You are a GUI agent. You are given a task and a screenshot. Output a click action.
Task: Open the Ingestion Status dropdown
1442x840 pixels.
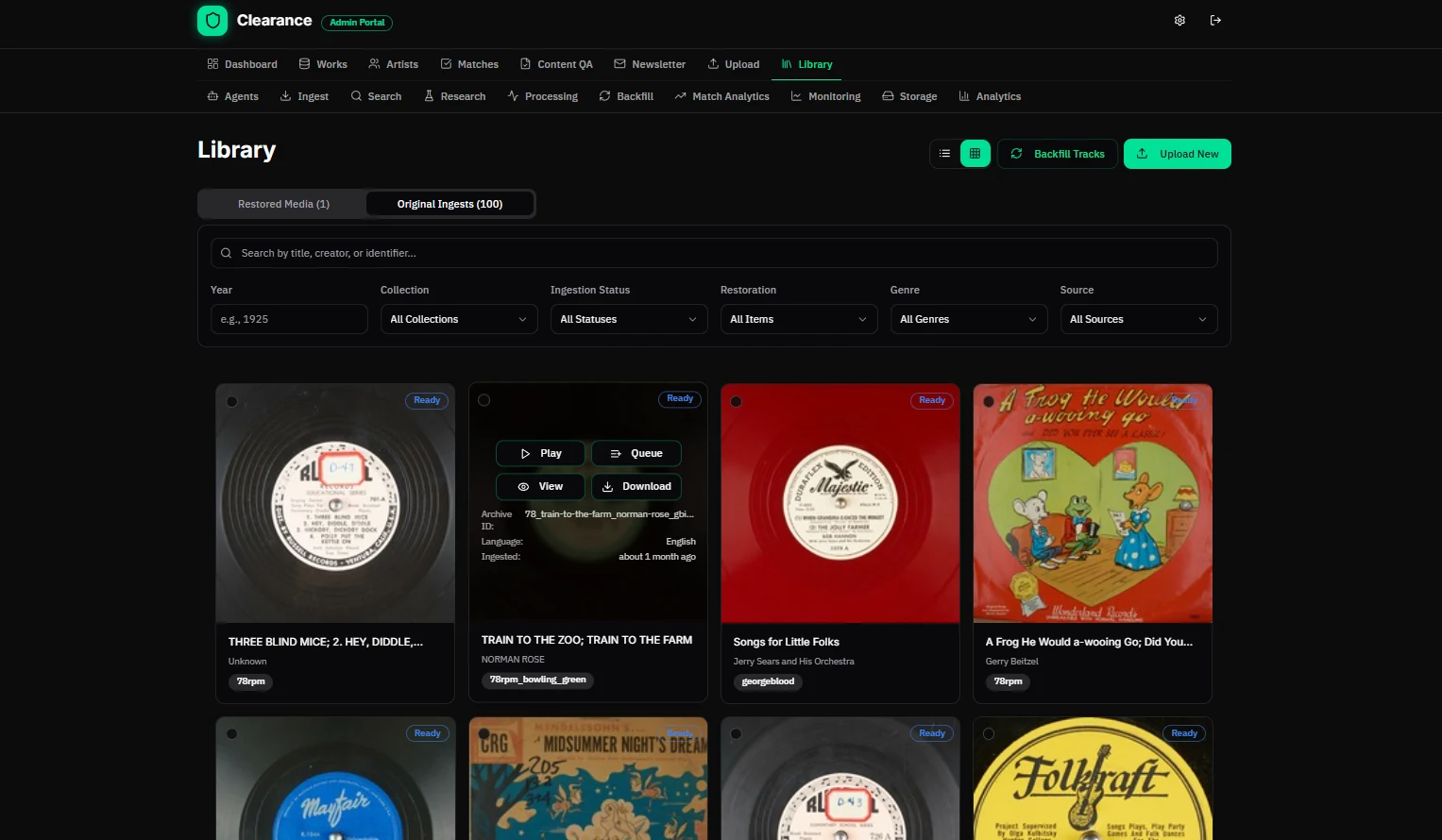pos(629,319)
